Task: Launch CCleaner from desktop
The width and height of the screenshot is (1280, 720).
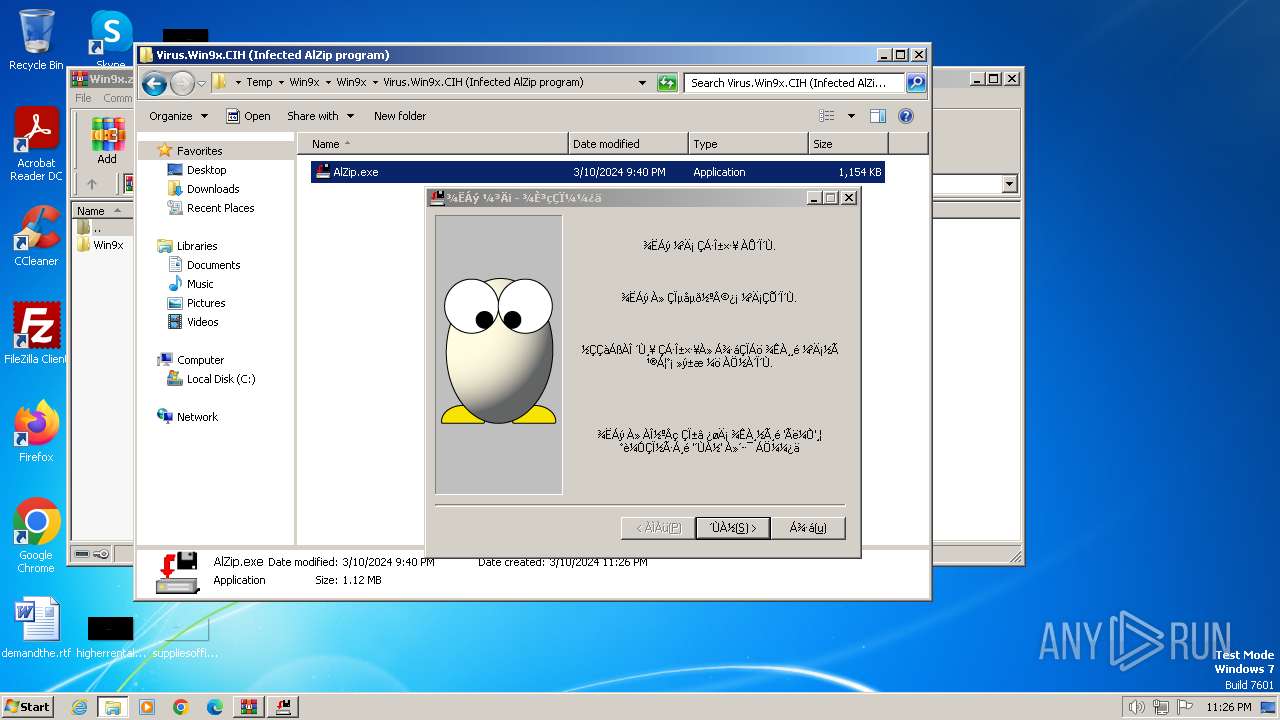Action: pos(36,236)
